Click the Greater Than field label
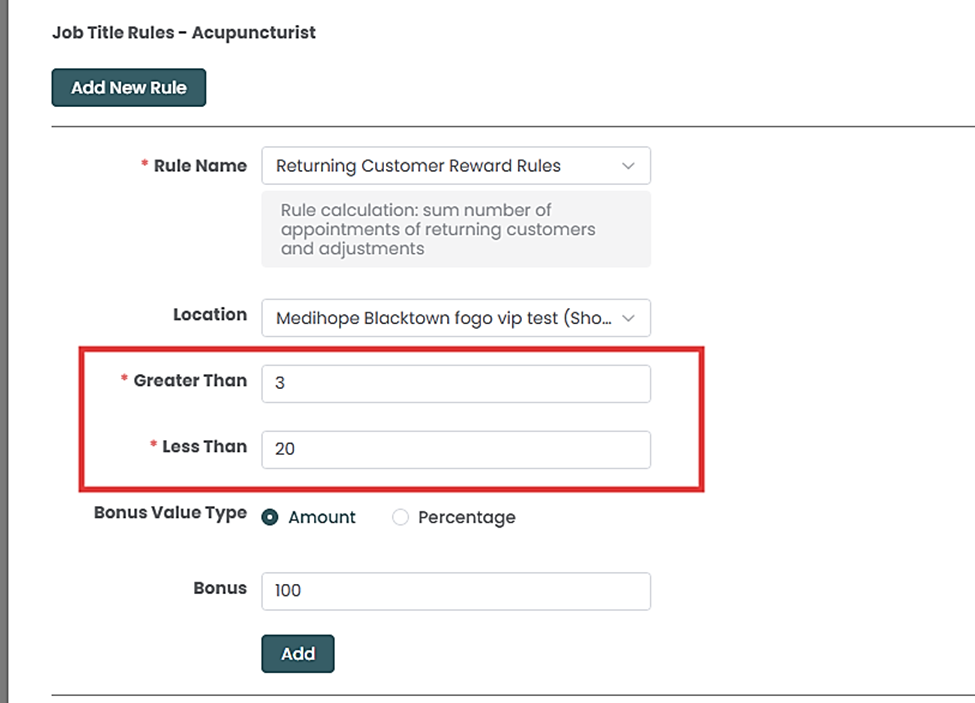The image size is (975, 703). click(190, 380)
